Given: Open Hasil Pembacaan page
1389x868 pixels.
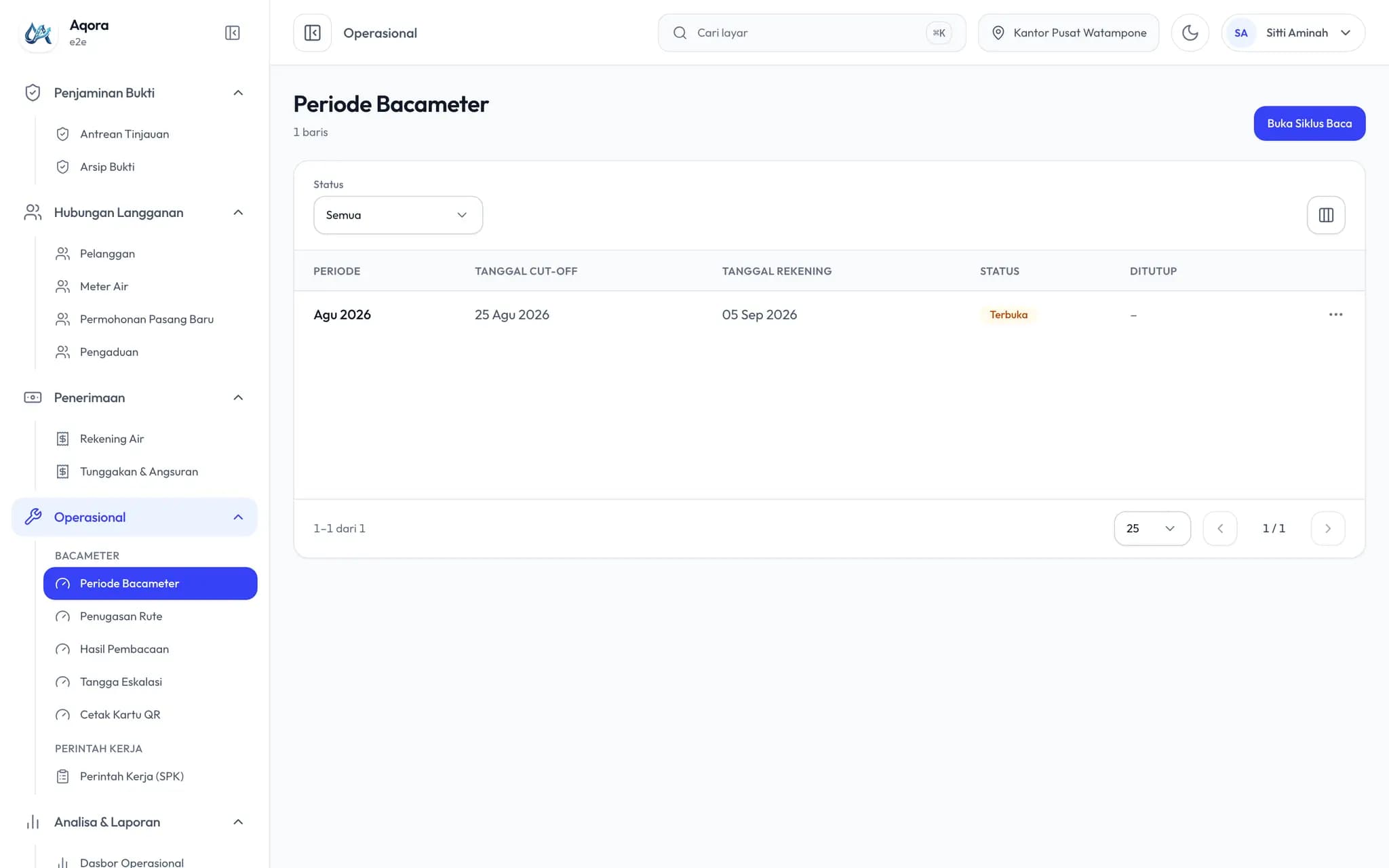Looking at the screenshot, I should tap(150, 649).
